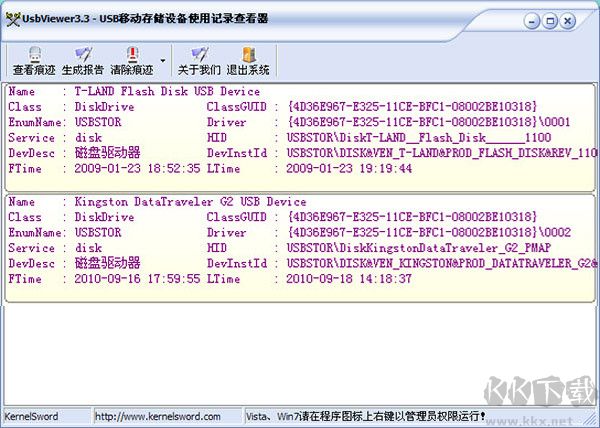Click the DiskDrive class in Kingston record

click(104, 217)
